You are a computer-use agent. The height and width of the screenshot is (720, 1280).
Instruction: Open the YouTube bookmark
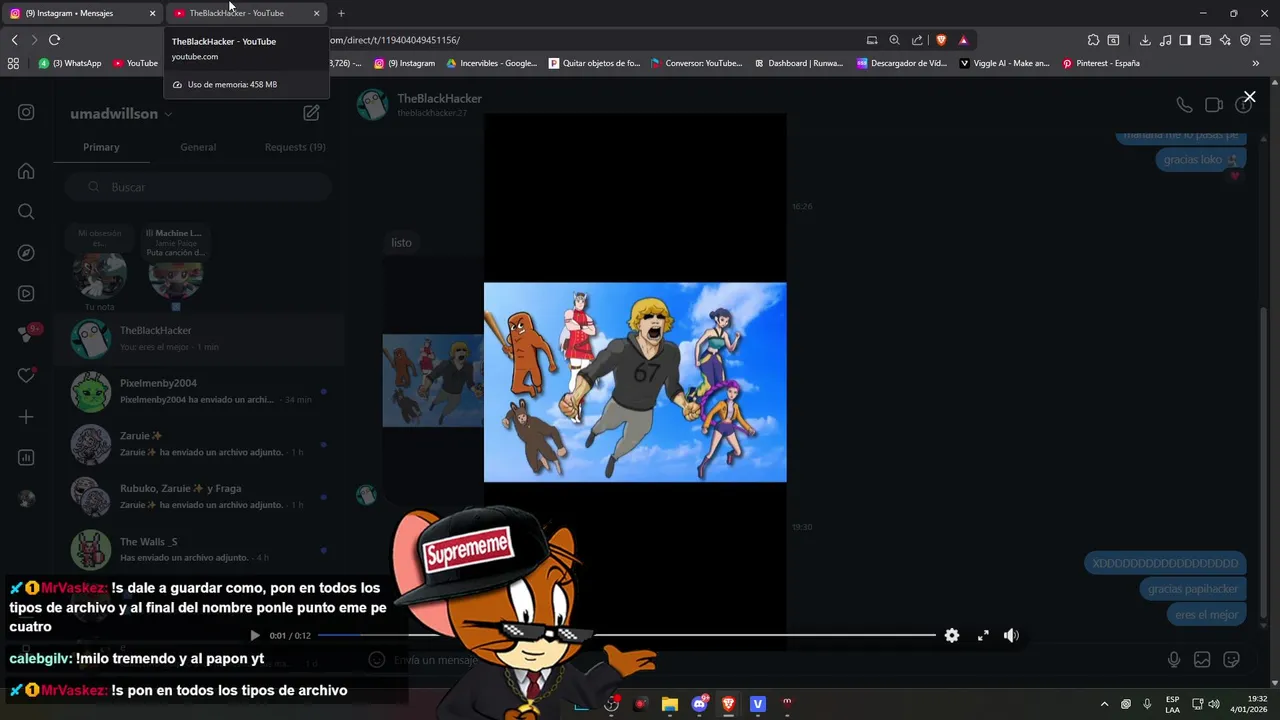[135, 63]
